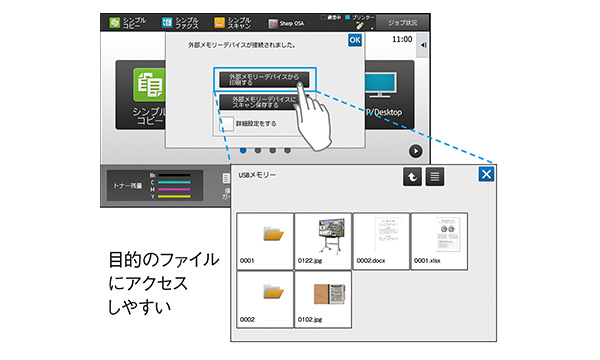Collapse the side panel arrow beside clock
The width and height of the screenshot is (600, 360).
[x=422, y=45]
